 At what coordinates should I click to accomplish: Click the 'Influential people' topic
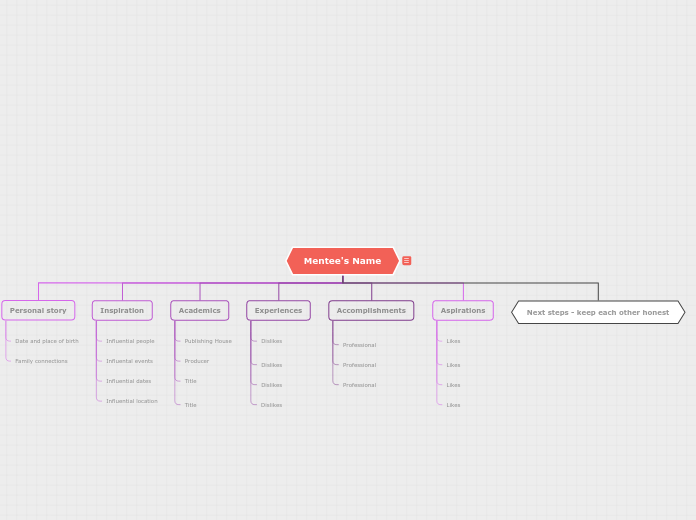pos(130,341)
